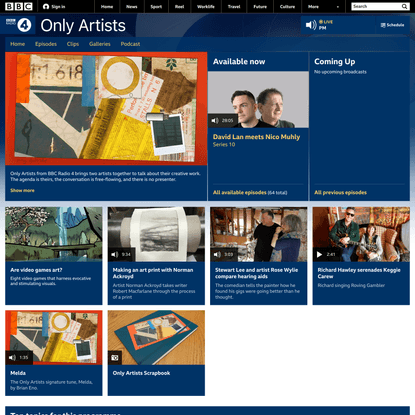Open the BBC Radio 4 logo
The image size is (415, 415).
(x=19, y=25)
